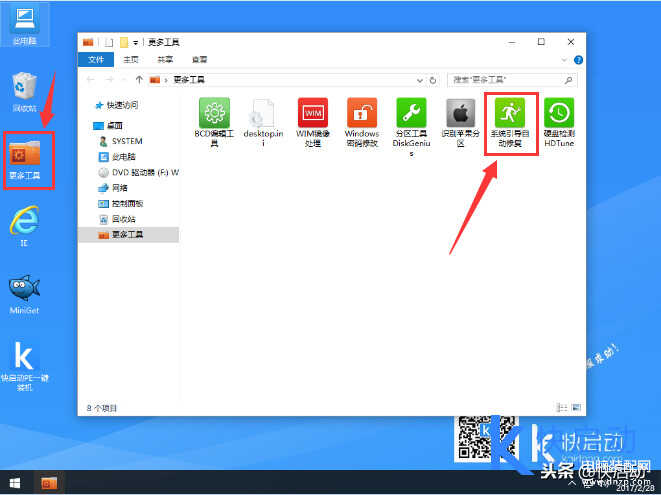Launch the Windows密码修改 unlock tool
661x495 pixels.
pyautogui.click(x=362, y=122)
